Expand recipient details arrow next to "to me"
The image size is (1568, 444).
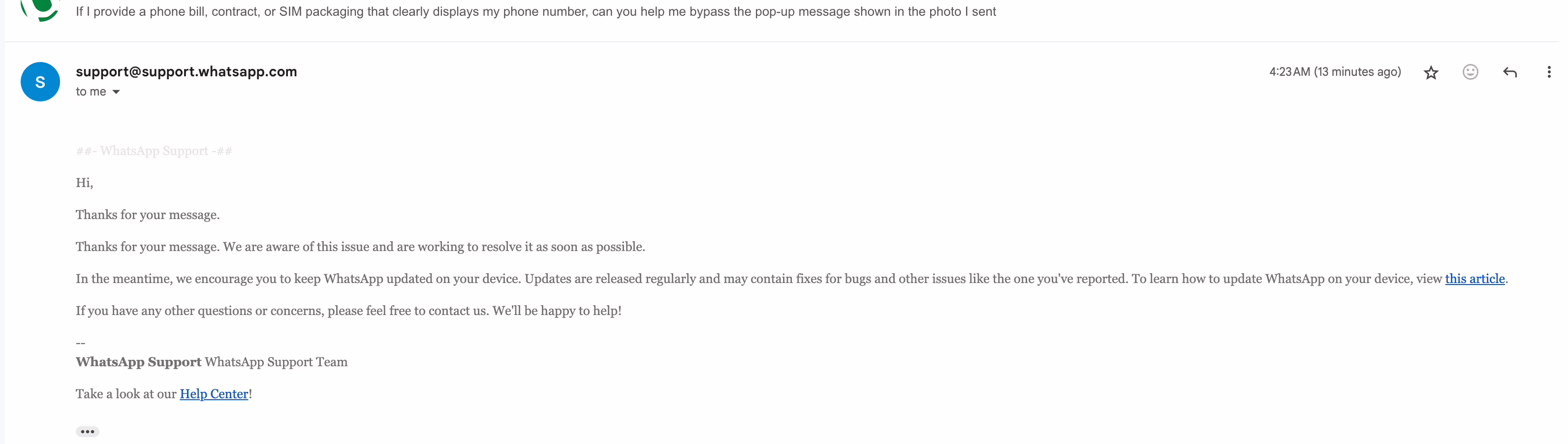coord(116,92)
